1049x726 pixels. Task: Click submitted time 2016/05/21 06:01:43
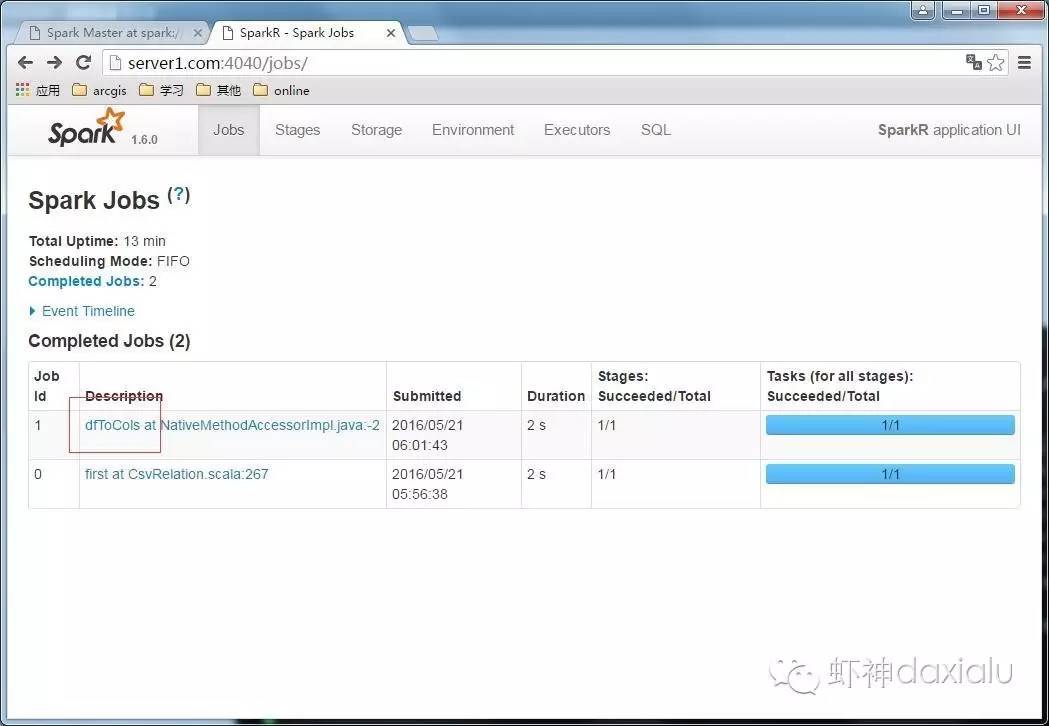pos(427,435)
